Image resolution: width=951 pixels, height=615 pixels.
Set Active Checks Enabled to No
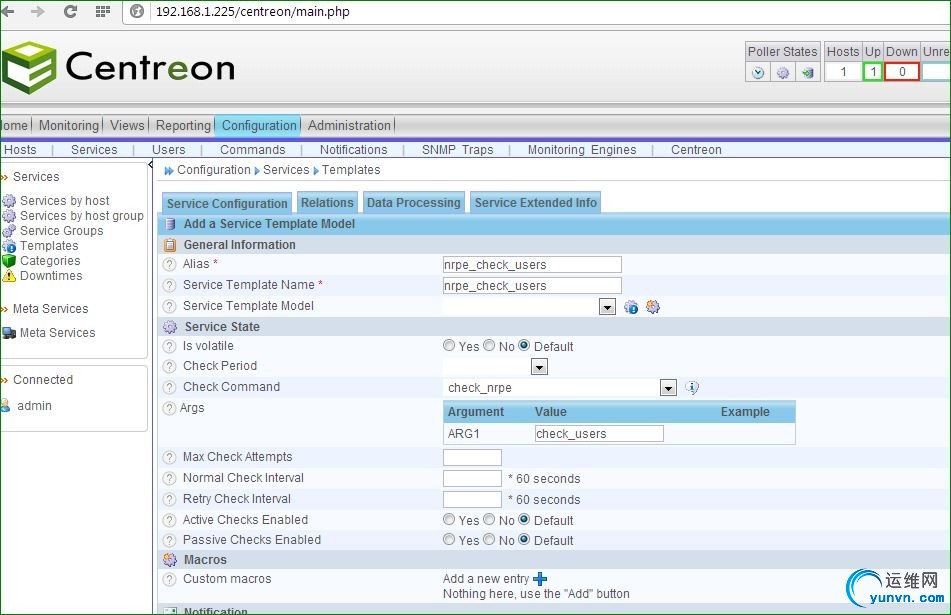pyautogui.click(x=489, y=519)
